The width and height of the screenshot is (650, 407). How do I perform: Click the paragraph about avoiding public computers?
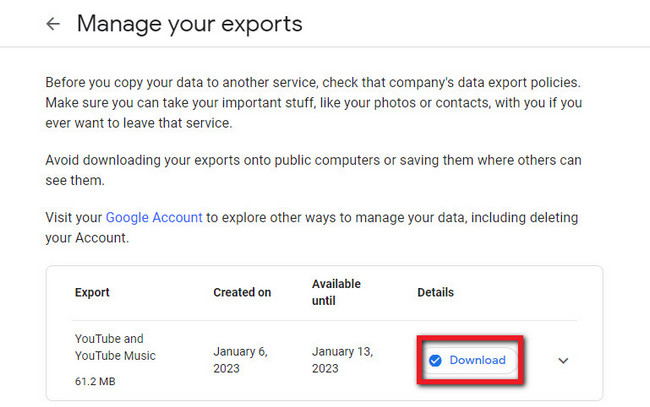click(313, 170)
